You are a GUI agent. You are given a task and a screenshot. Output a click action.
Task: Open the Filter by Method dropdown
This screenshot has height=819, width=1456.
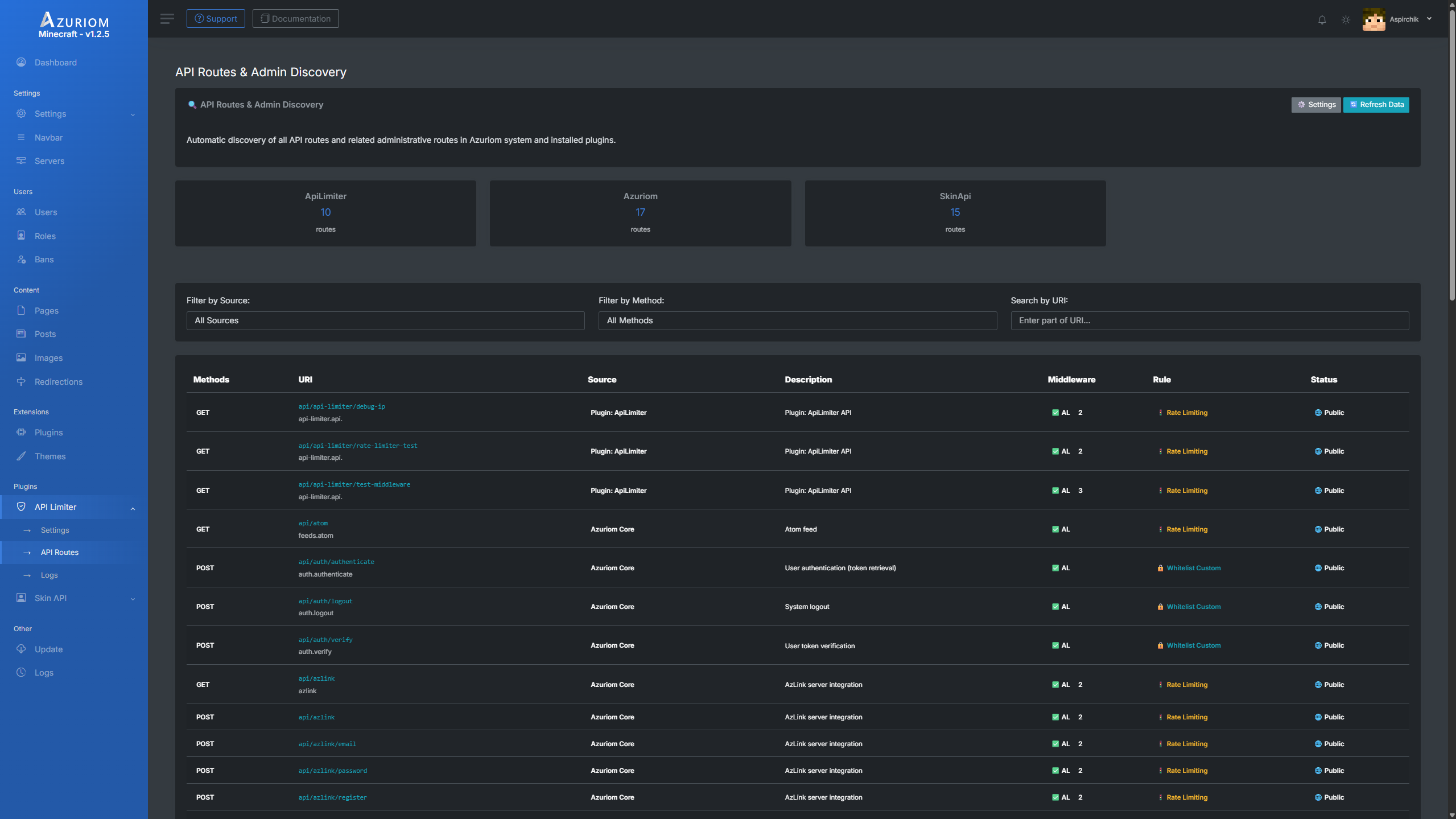[x=797, y=320]
